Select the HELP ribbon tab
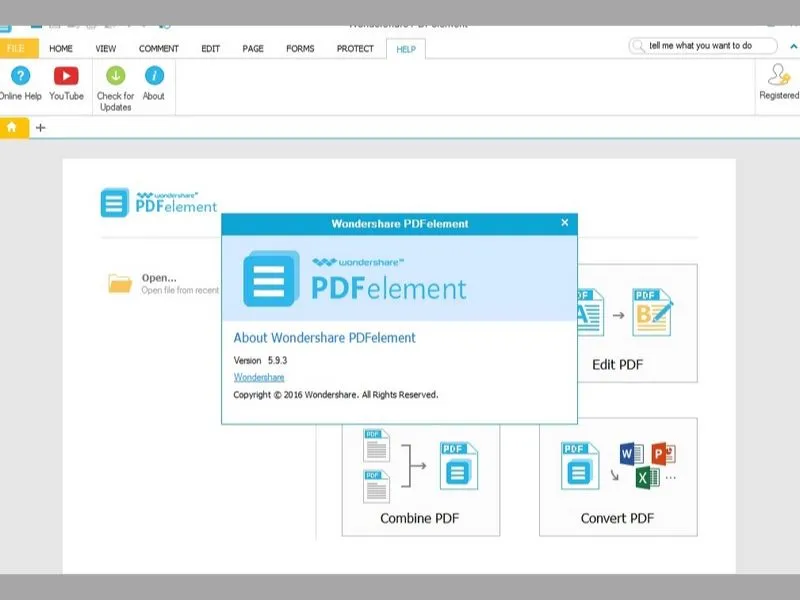The image size is (800, 600). (406, 49)
